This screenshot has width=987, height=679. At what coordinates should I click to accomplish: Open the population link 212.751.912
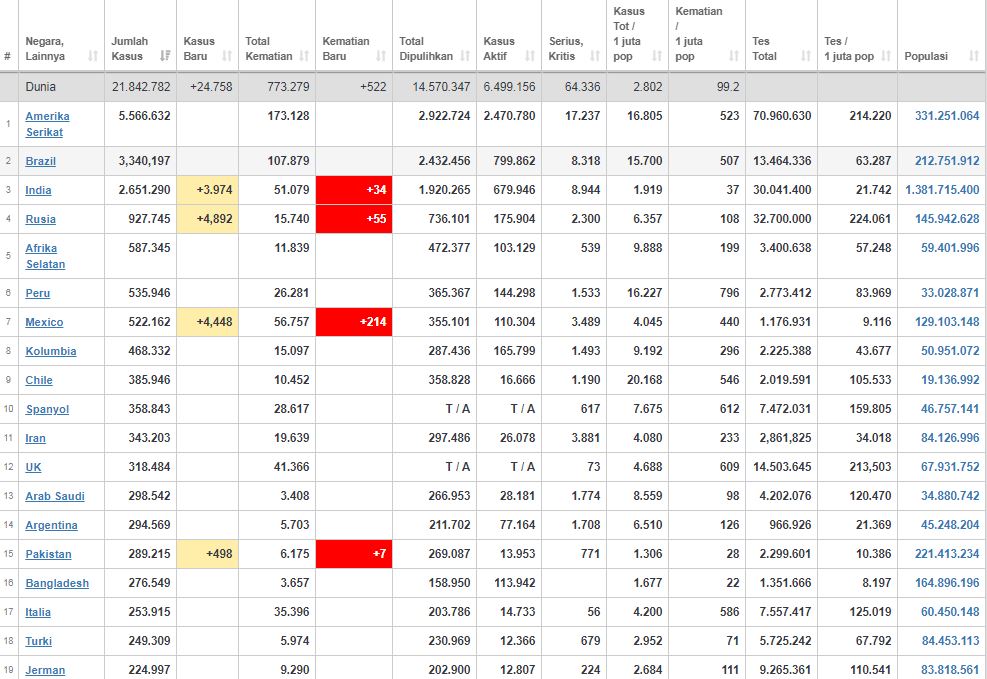tap(947, 161)
